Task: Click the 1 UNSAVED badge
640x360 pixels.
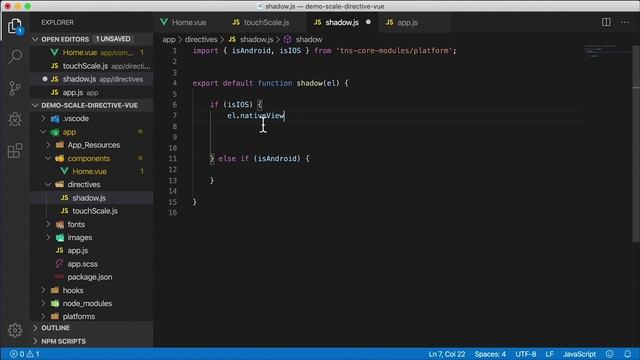Action: coord(113,39)
